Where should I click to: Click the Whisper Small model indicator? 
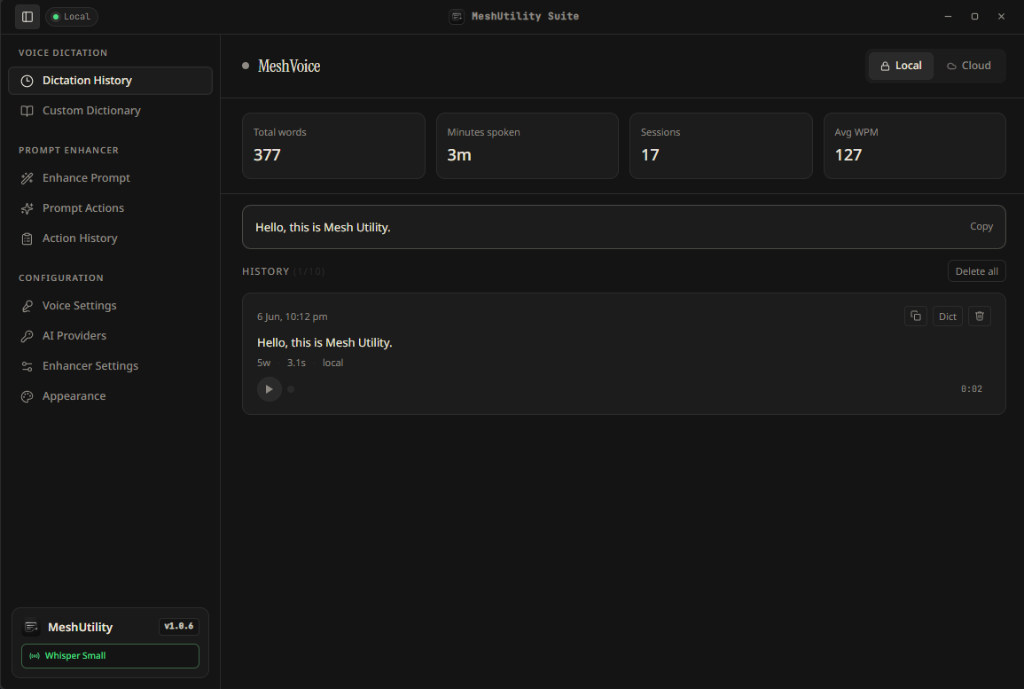[110, 656]
